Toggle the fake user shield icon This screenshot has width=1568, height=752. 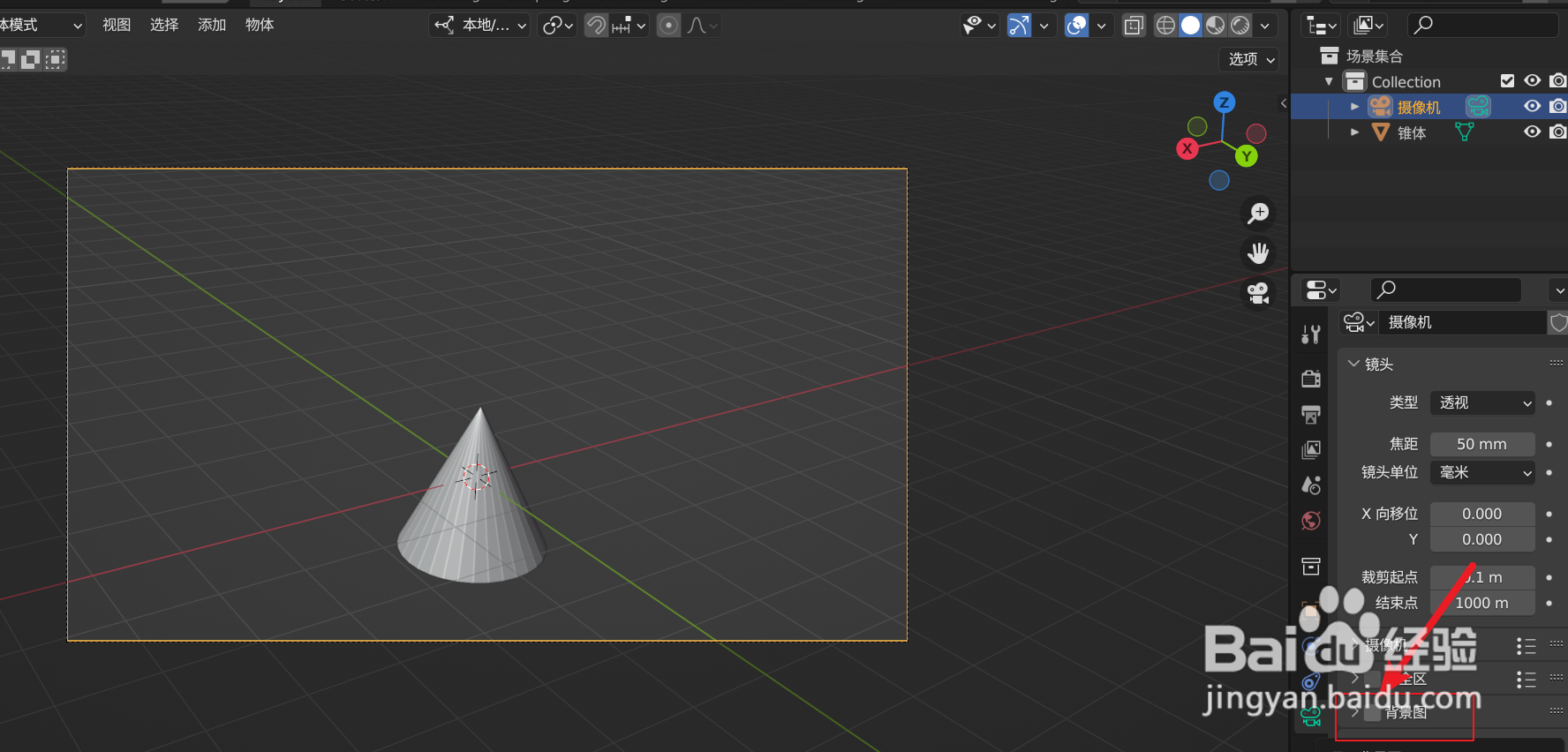point(1558,323)
